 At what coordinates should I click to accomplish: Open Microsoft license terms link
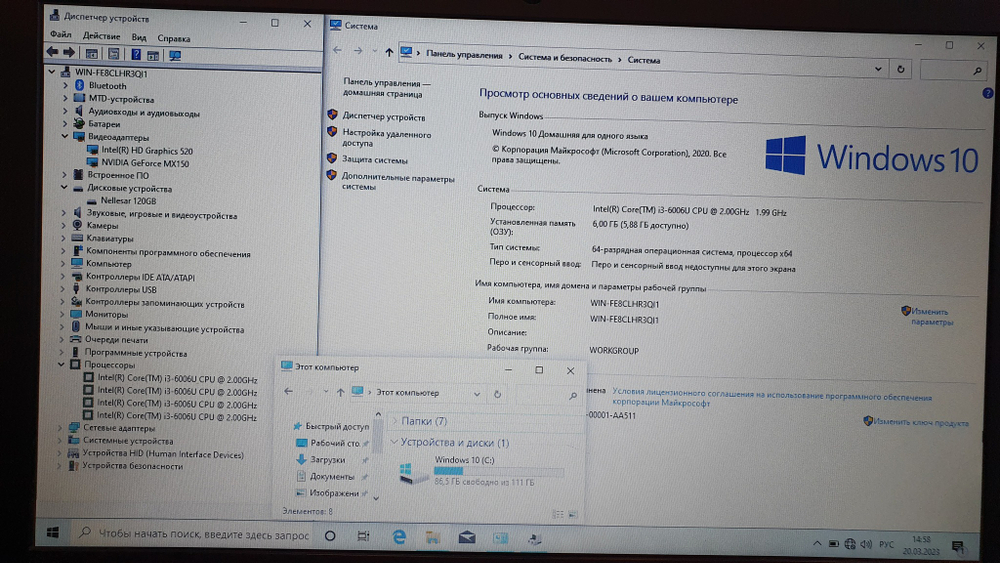point(772,398)
